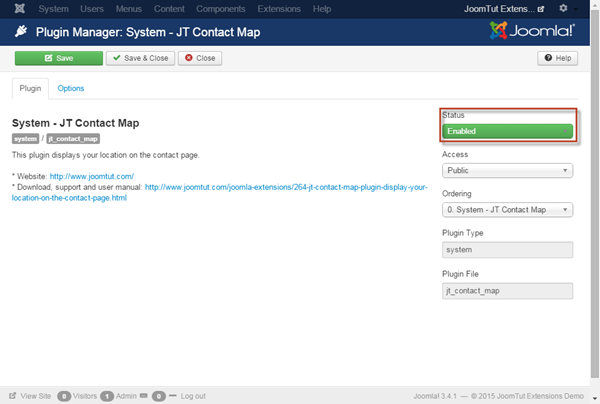Click the external link icon beside JoomTut Extens...

(540, 9)
